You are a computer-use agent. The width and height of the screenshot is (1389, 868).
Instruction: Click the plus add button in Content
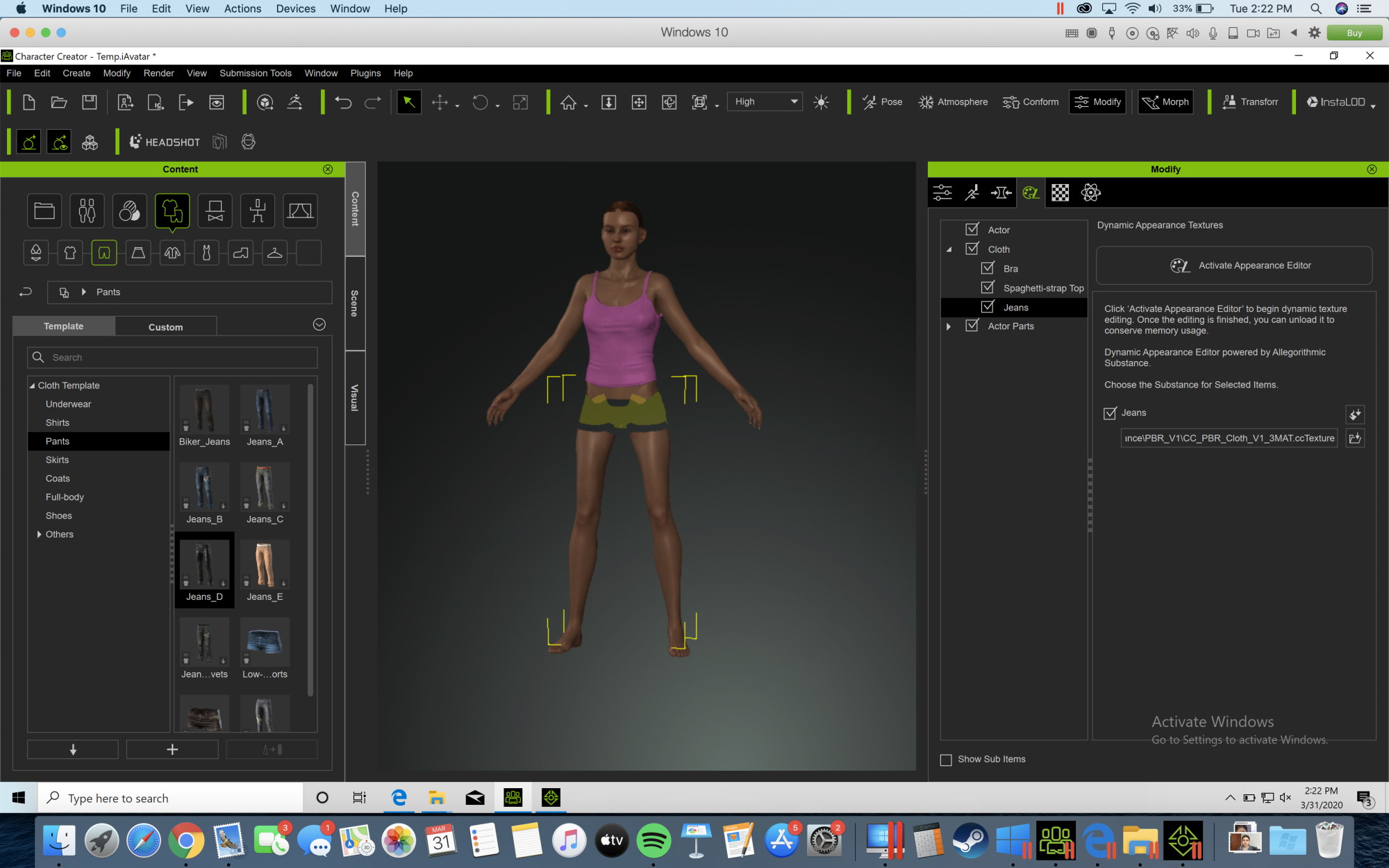click(x=172, y=749)
